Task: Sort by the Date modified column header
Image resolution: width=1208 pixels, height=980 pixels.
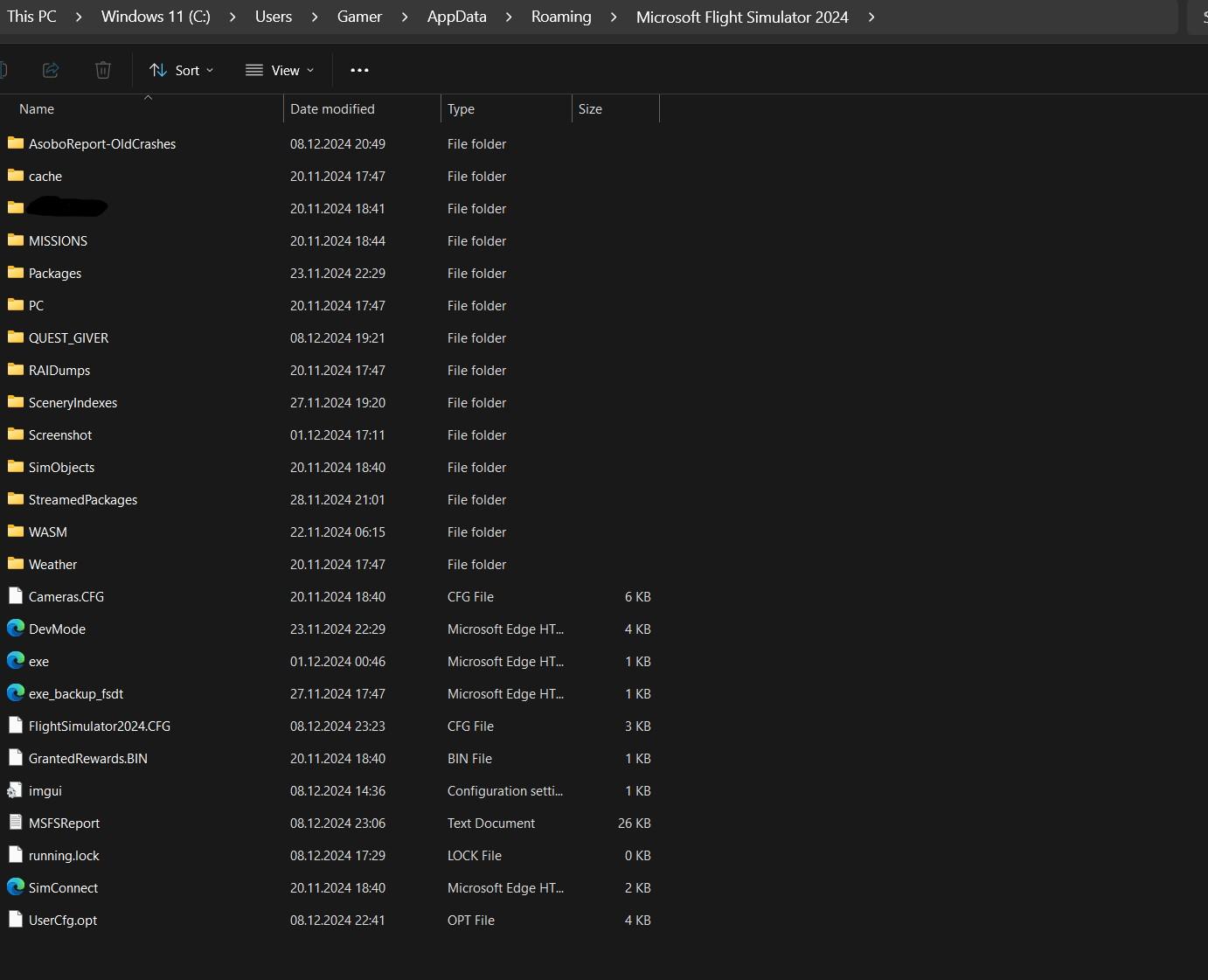Action: (332, 108)
